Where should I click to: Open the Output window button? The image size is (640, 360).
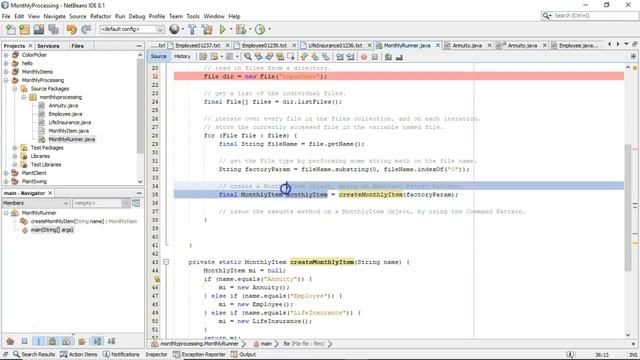pos(243,354)
